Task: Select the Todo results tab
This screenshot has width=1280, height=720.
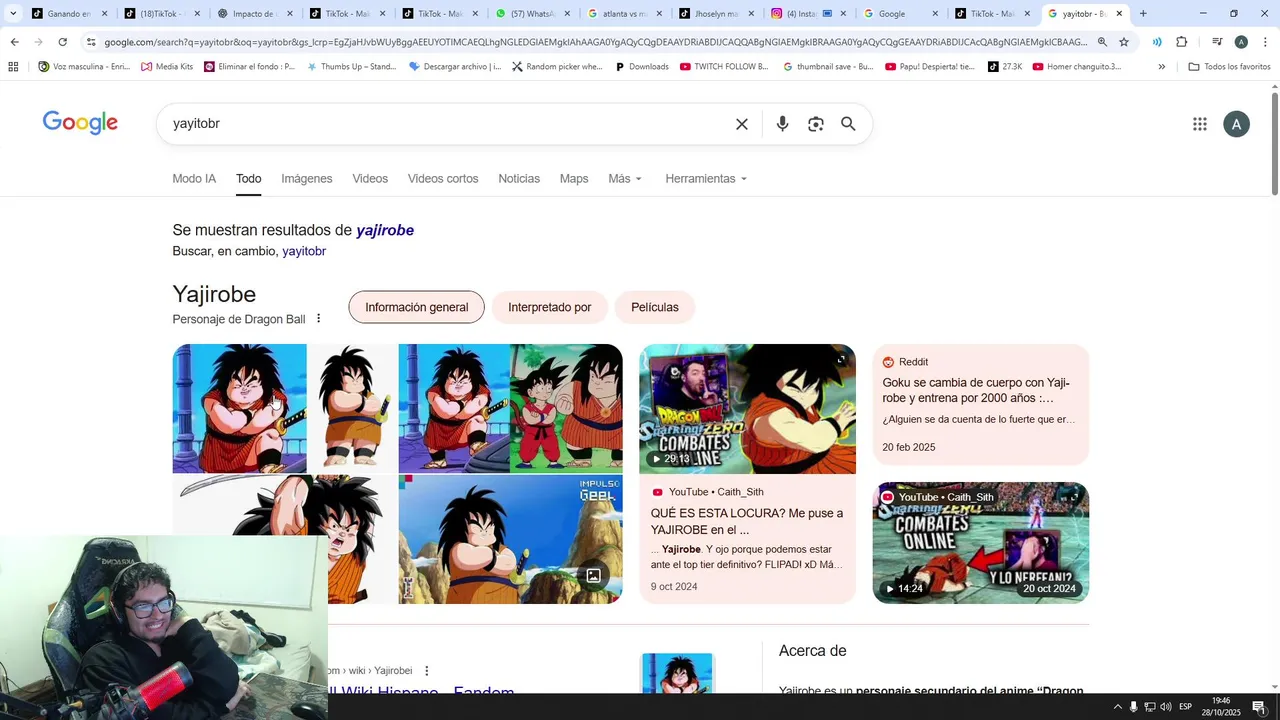Action: [249, 179]
